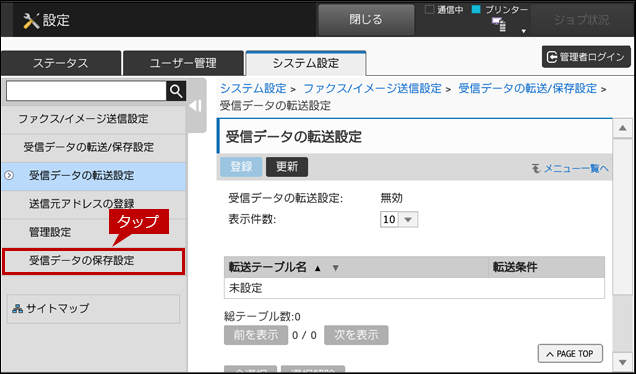636x374 pixels.
Task: Open システム設定 breadcrumb link
Action: tap(253, 88)
